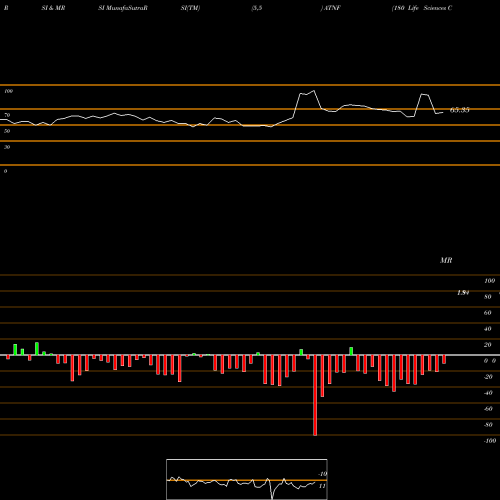Click the '(5,5' parameter text in header

click(257, 8)
